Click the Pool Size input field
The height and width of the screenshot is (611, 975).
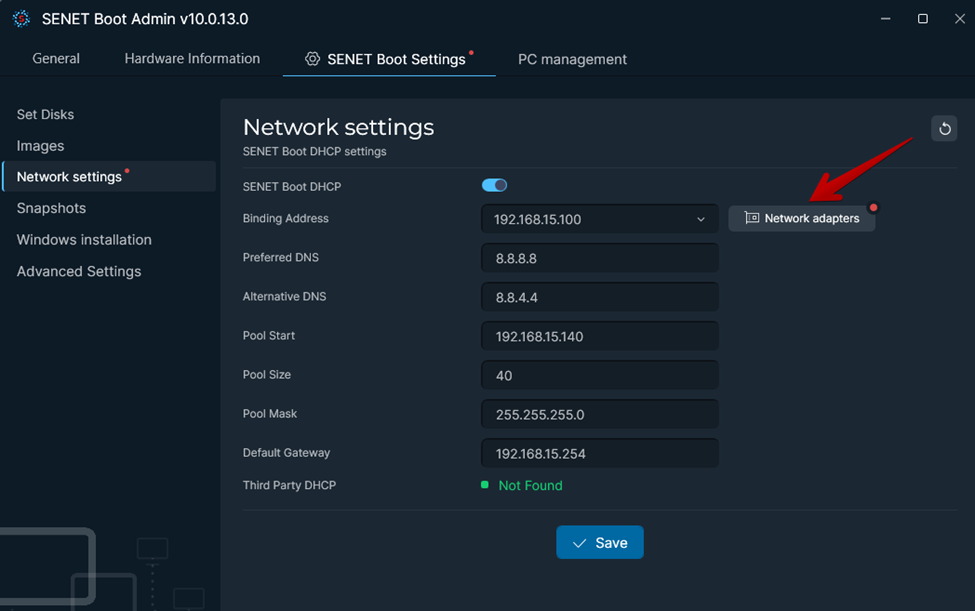(x=599, y=374)
